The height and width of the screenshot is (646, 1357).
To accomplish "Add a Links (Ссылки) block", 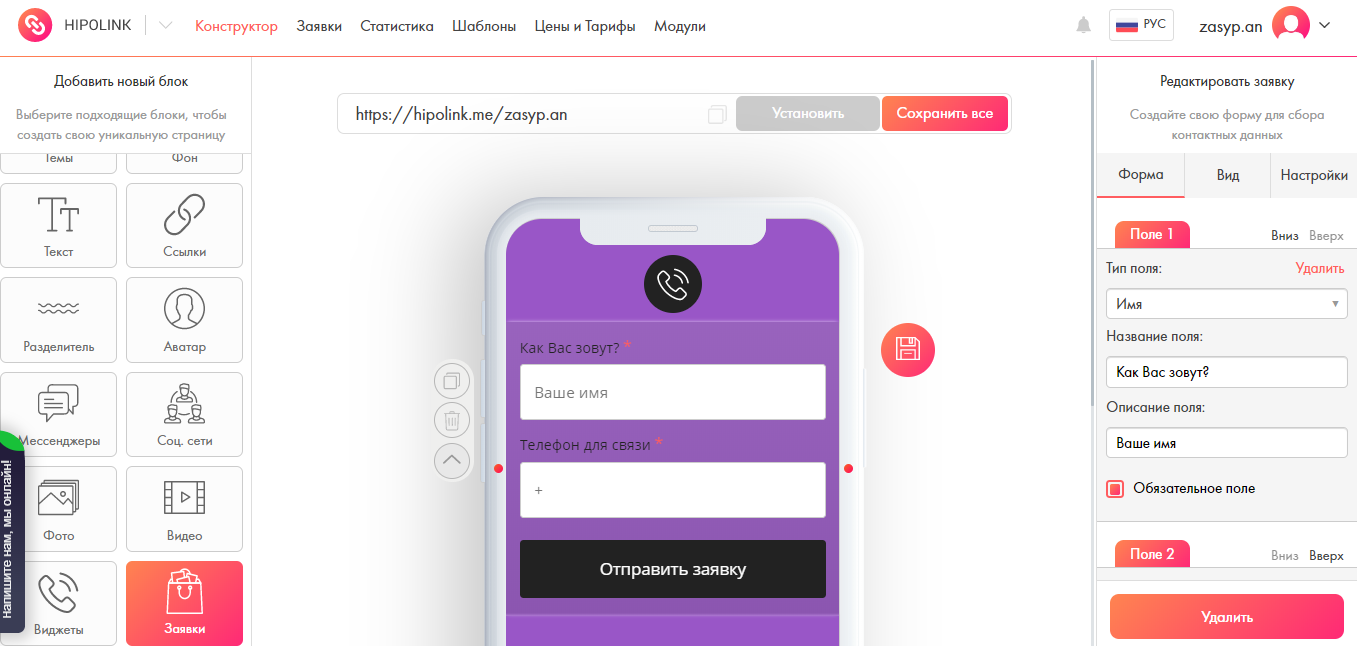I will coord(184,225).
